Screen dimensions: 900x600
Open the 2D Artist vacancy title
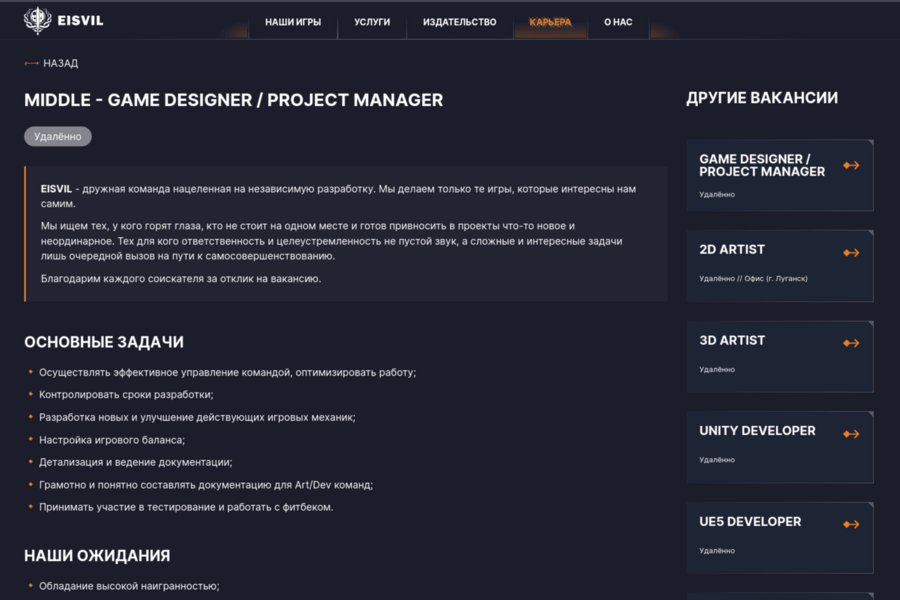pyautogui.click(x=732, y=250)
